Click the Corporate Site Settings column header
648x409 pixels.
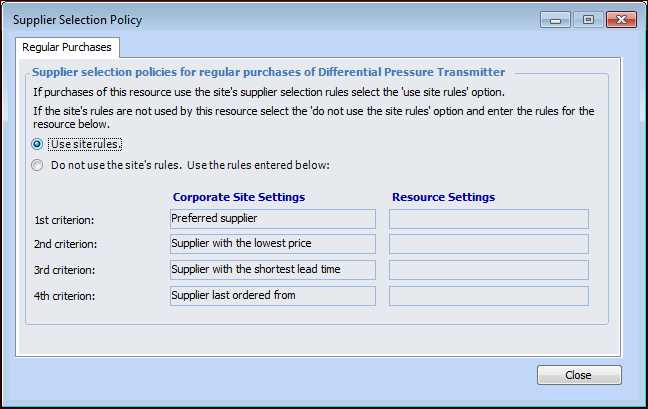pyautogui.click(x=239, y=197)
